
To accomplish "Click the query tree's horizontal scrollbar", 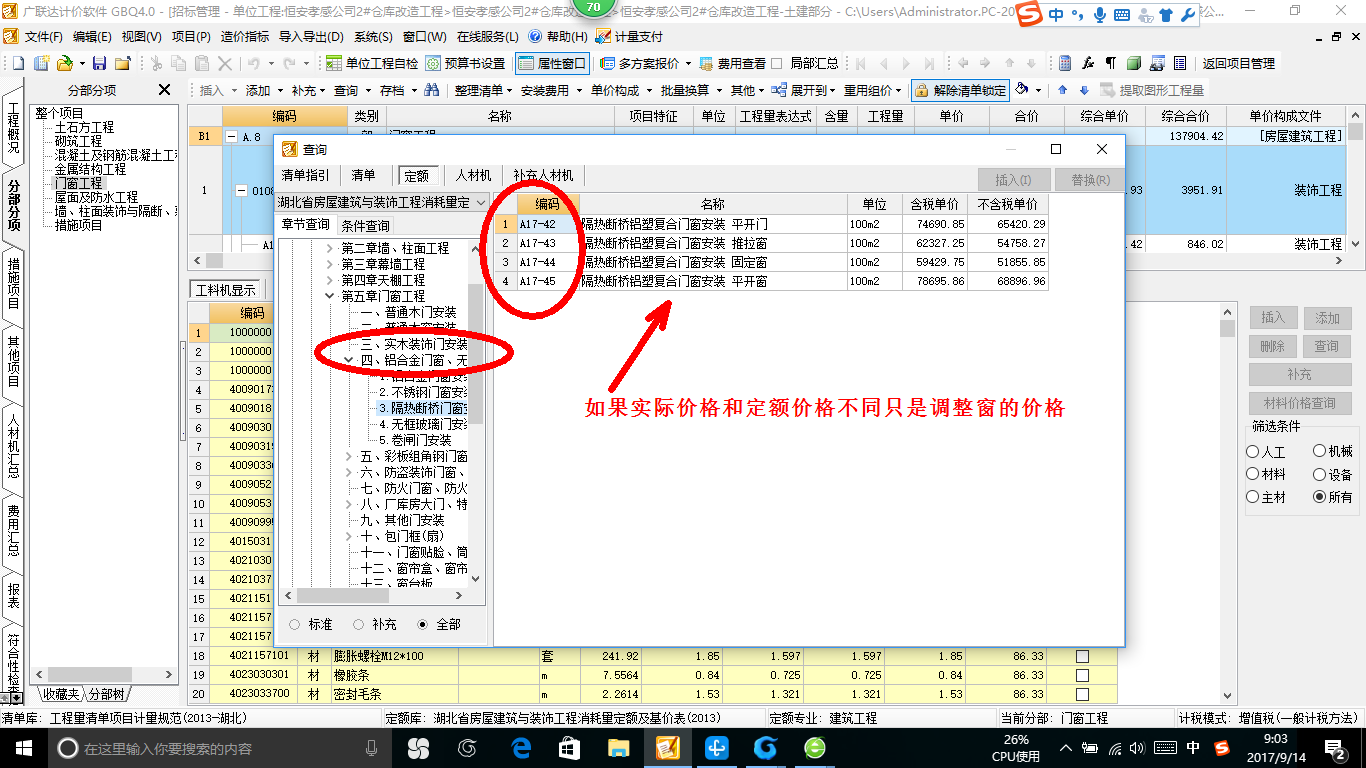I will click(x=372, y=595).
